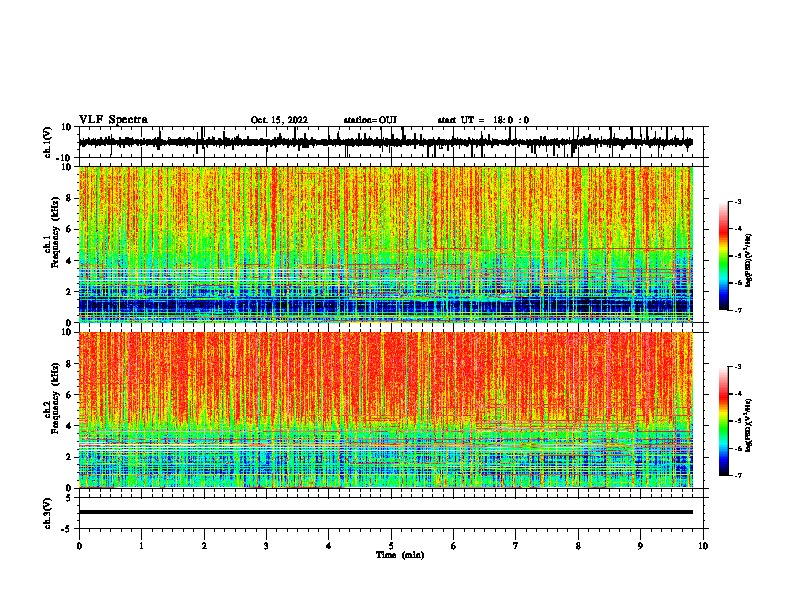The image size is (792, 612).
Task: Click the station=OUI label
Action: coord(370,120)
